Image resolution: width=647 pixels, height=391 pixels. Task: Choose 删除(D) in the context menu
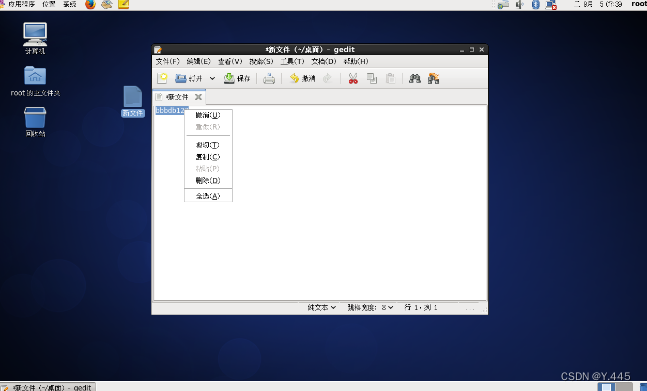click(x=208, y=181)
